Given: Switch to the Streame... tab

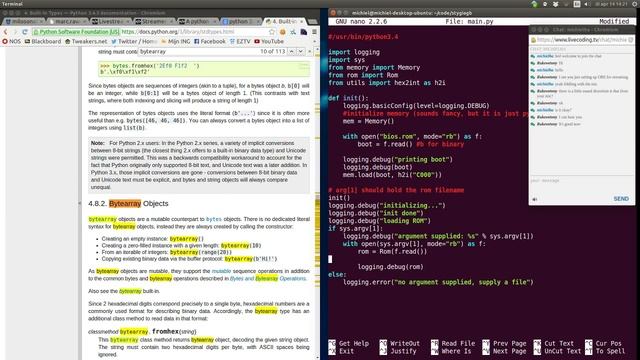Looking at the screenshot, I should coord(155,21).
